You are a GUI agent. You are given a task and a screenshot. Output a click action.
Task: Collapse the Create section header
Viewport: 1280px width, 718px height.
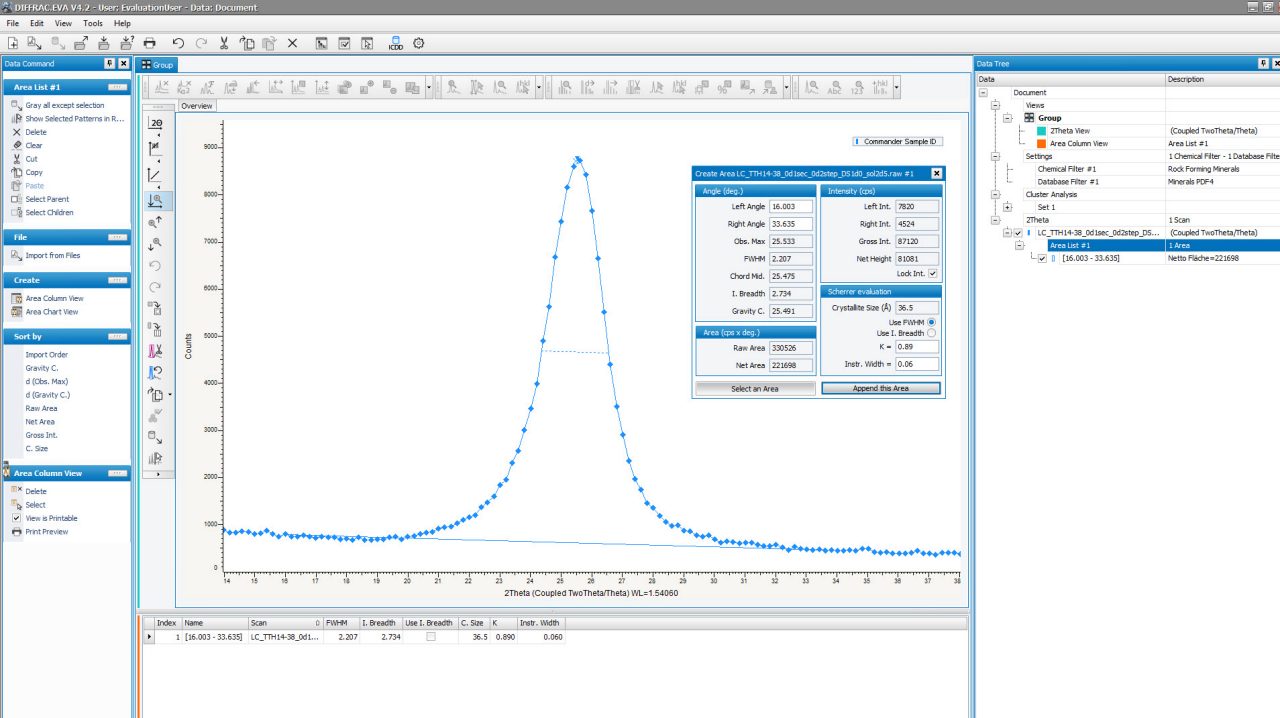coord(117,280)
